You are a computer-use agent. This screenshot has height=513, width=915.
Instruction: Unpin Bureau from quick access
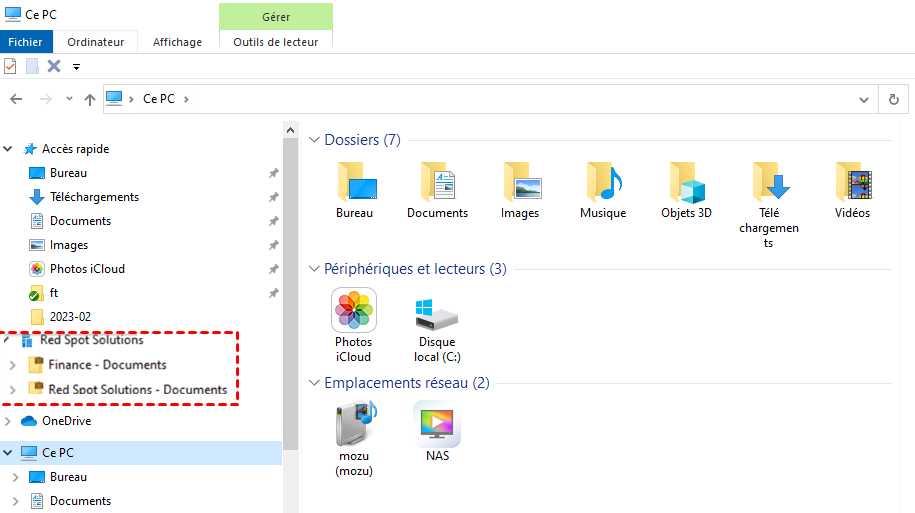click(x=273, y=173)
